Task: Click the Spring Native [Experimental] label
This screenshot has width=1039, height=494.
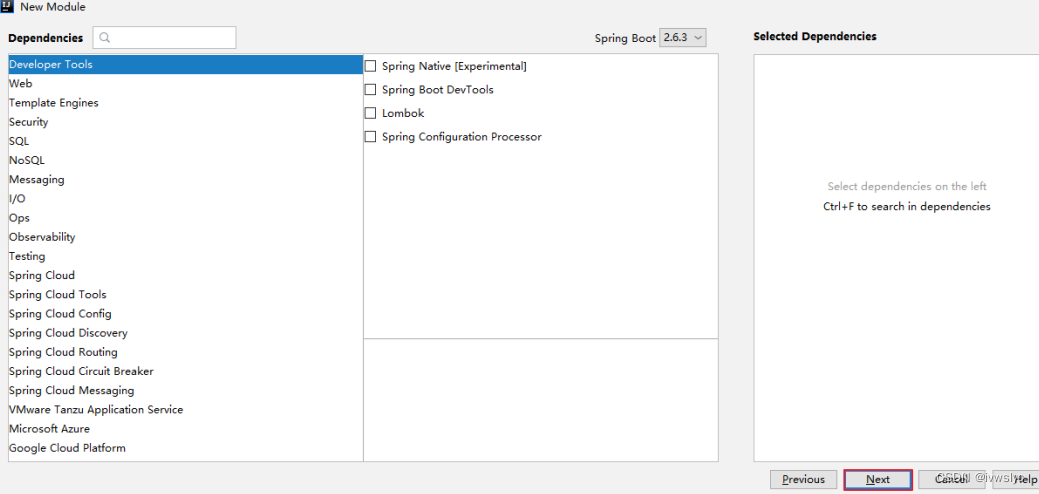Action: (x=454, y=66)
